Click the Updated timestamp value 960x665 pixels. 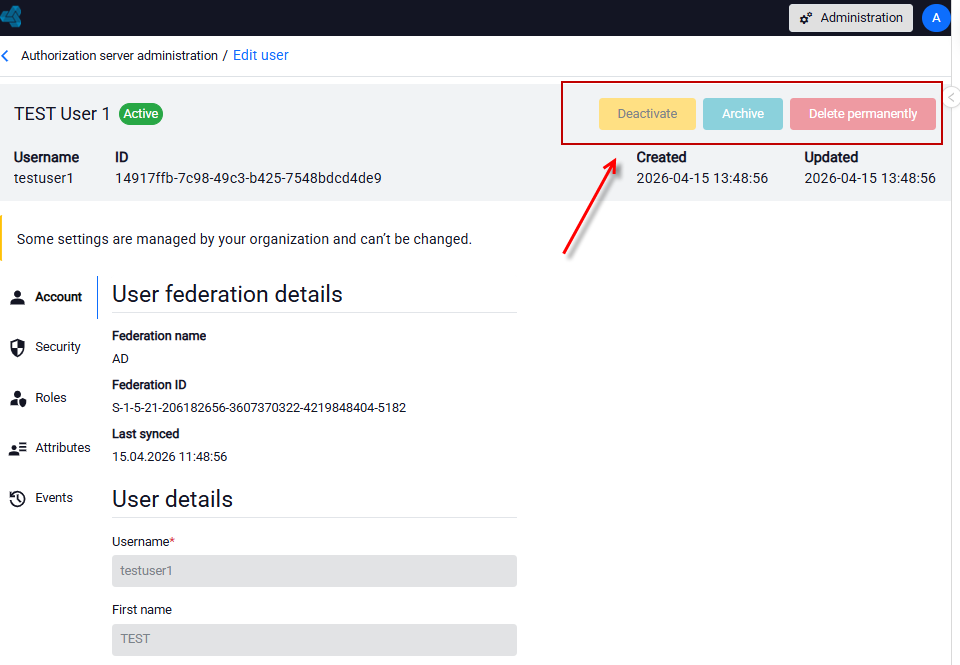pyautogui.click(x=869, y=178)
